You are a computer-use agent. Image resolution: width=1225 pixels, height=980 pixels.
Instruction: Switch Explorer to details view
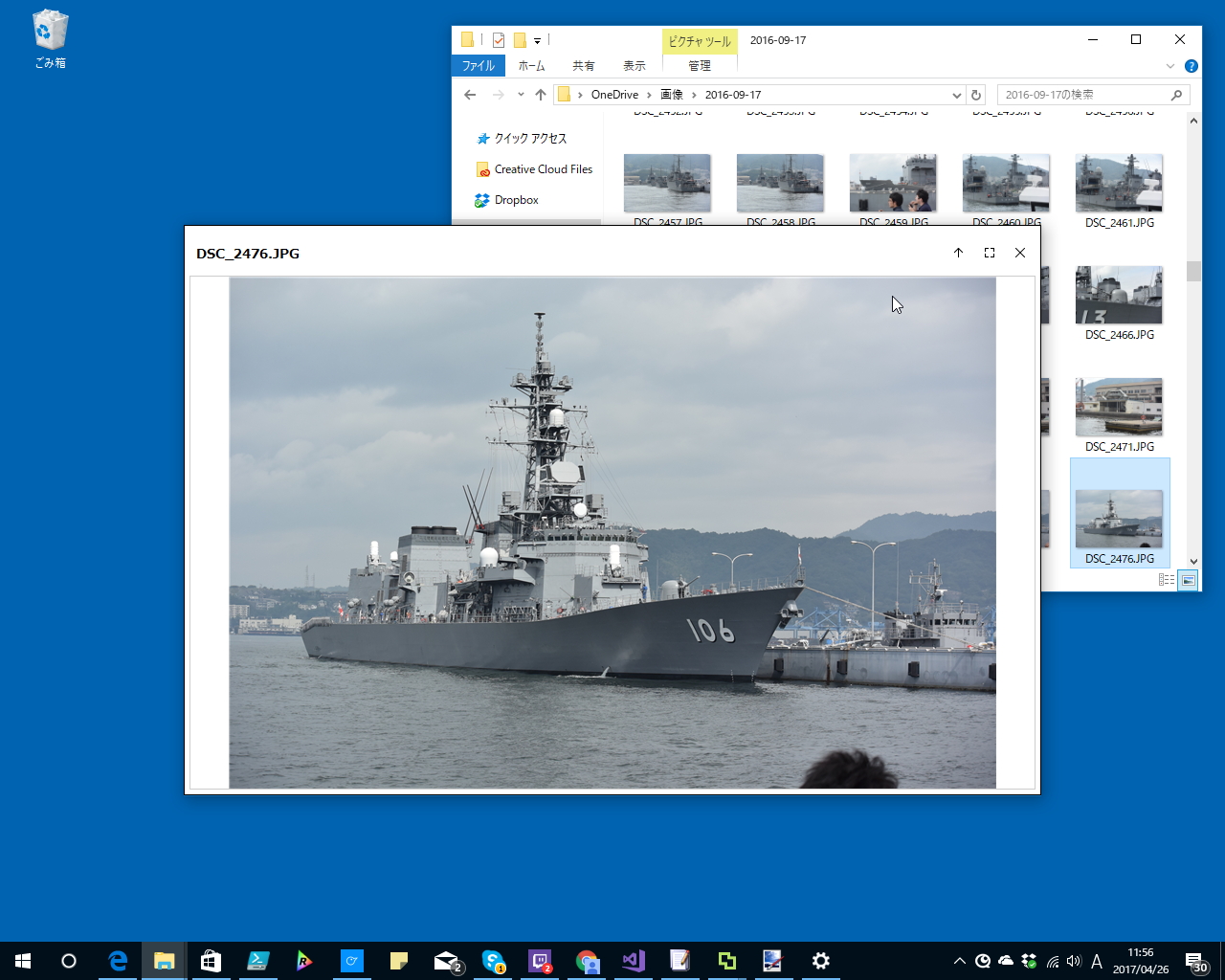coord(1167,580)
